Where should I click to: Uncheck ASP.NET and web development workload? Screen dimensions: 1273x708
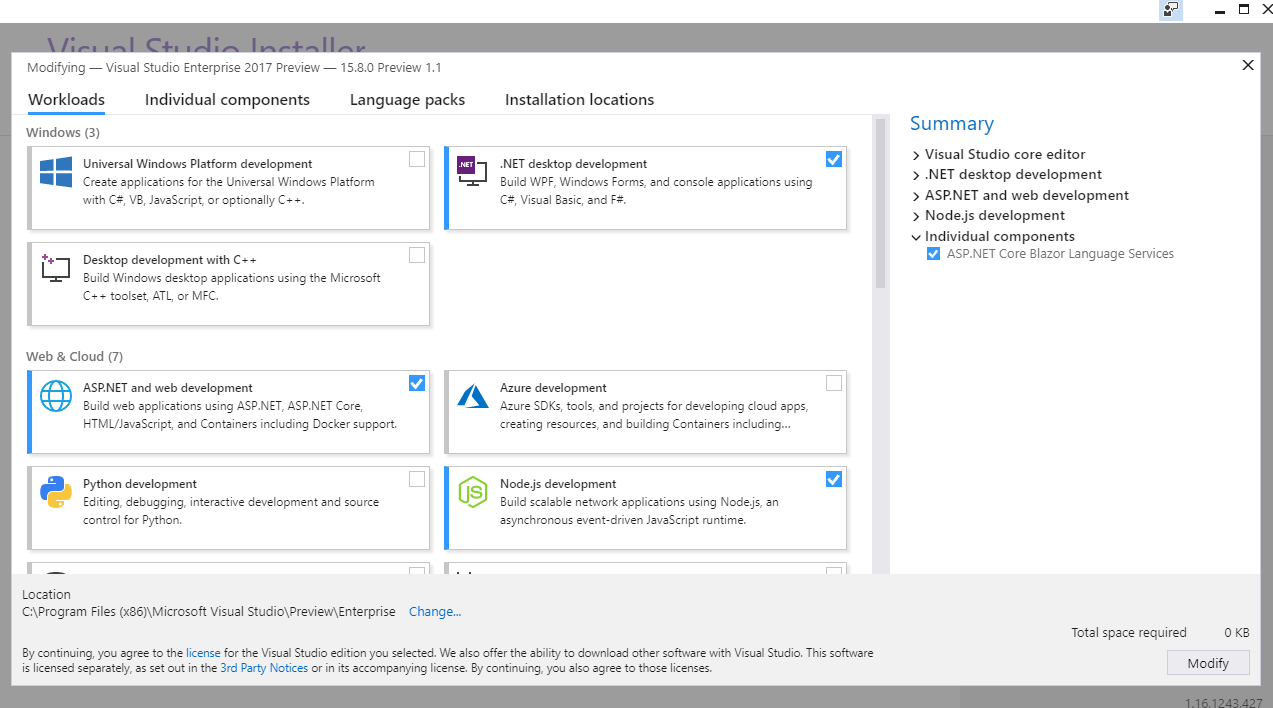pos(417,383)
